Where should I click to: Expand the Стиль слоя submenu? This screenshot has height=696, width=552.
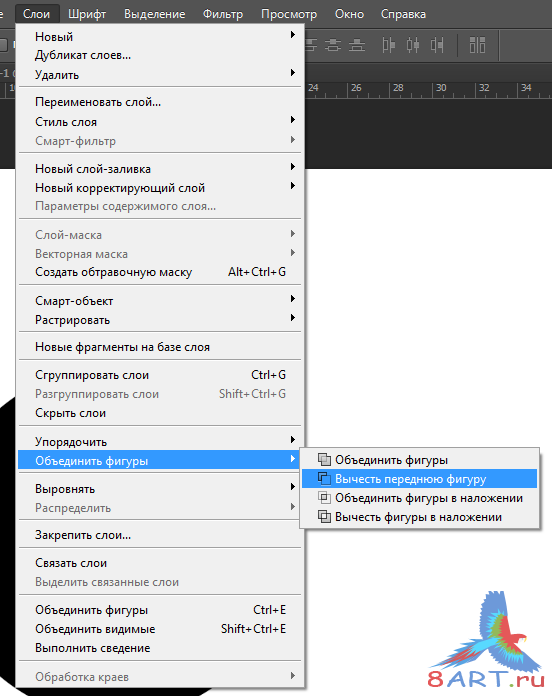[160, 122]
